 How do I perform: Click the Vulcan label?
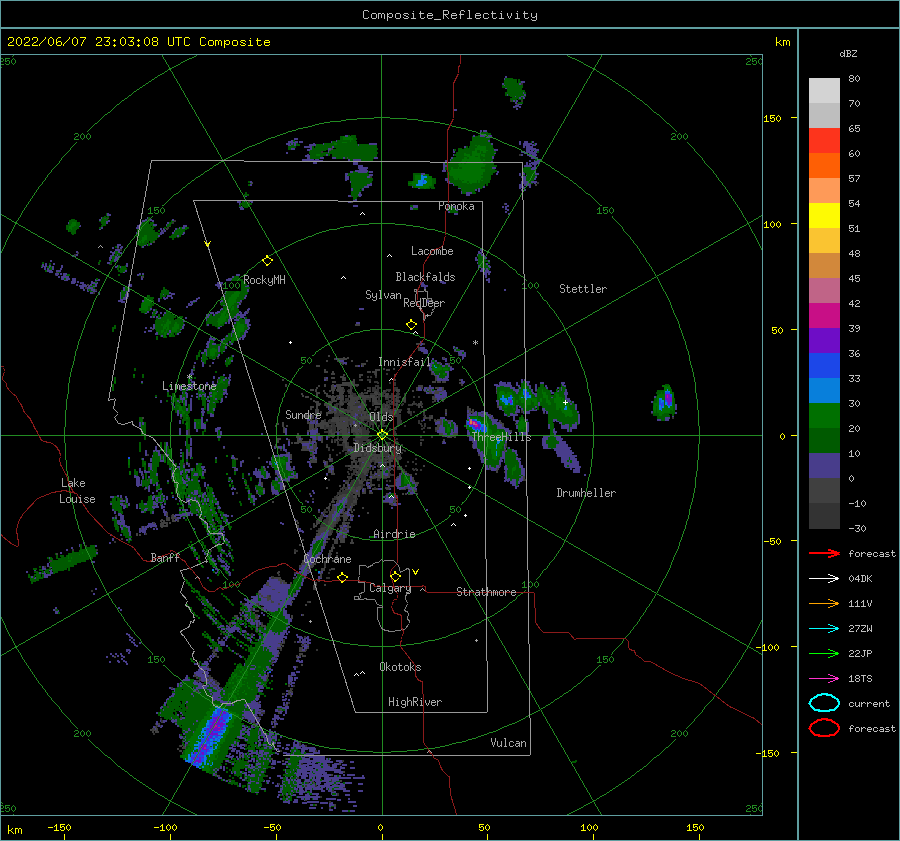509,743
